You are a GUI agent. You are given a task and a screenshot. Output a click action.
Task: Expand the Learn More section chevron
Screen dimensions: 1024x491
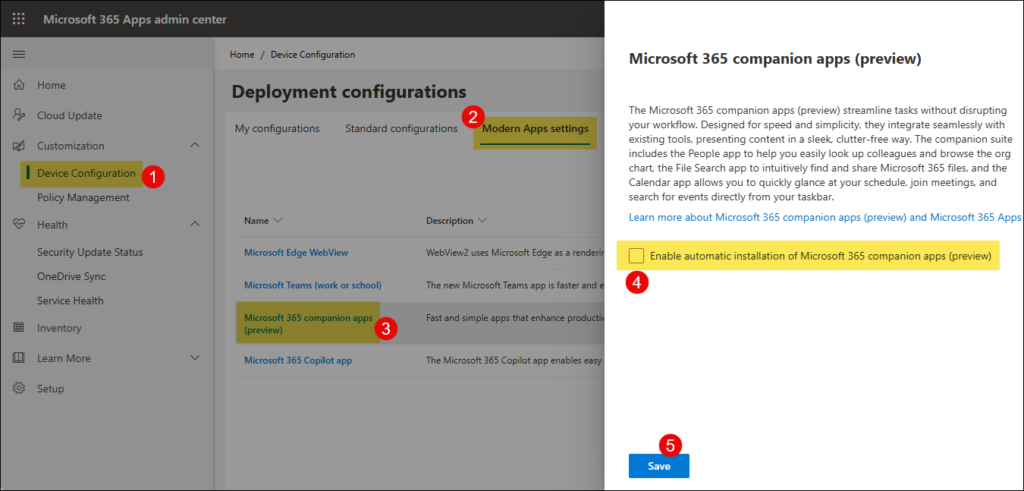tap(194, 358)
